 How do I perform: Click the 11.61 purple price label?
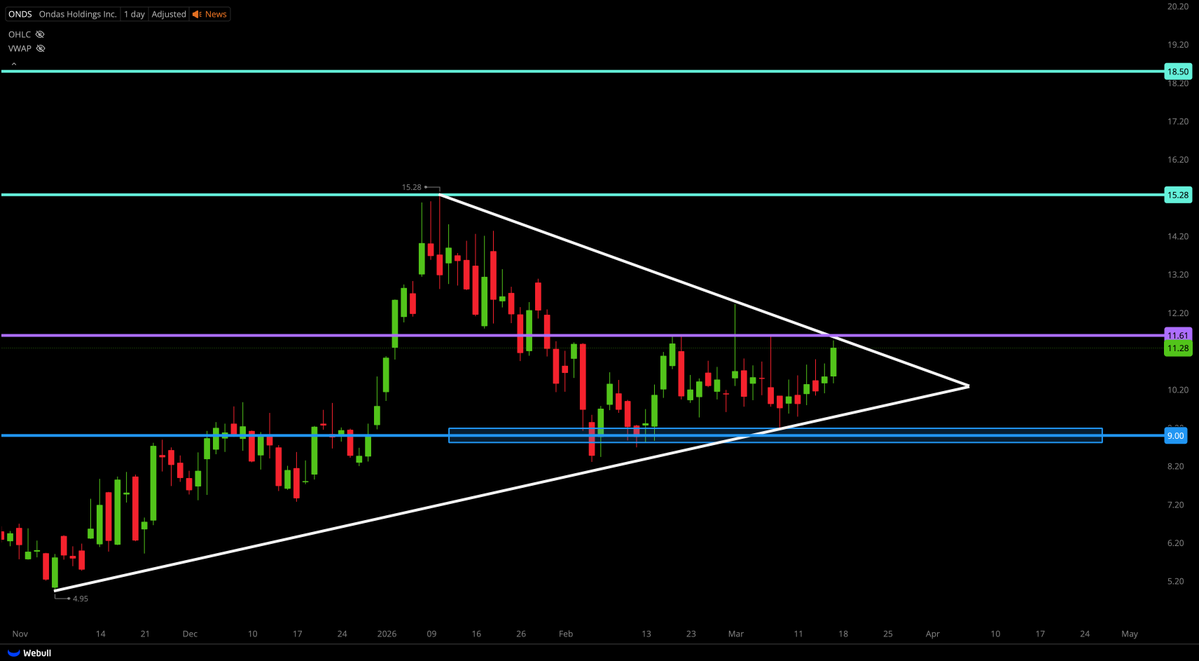click(1177, 335)
